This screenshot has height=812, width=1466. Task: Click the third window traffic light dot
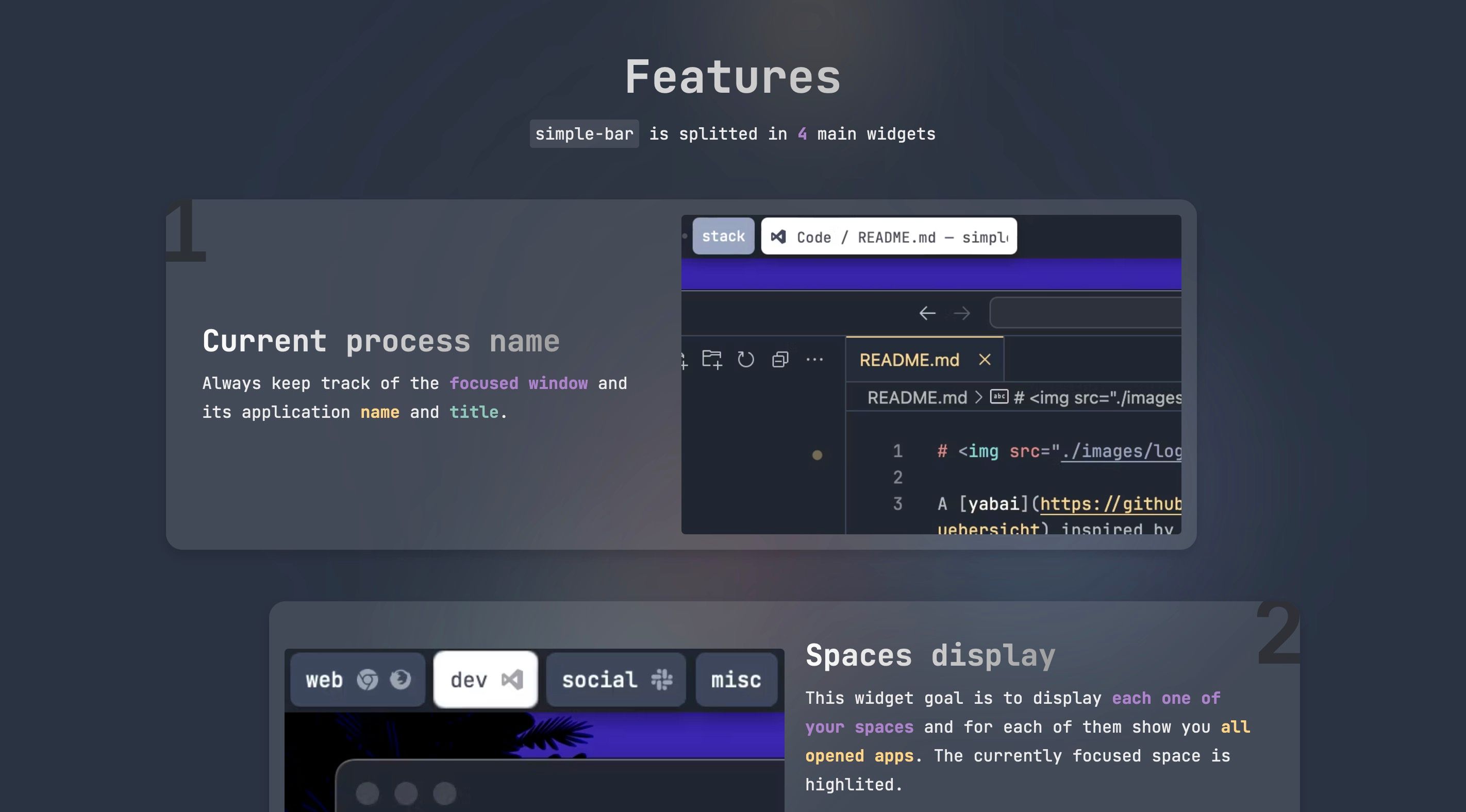click(x=444, y=793)
